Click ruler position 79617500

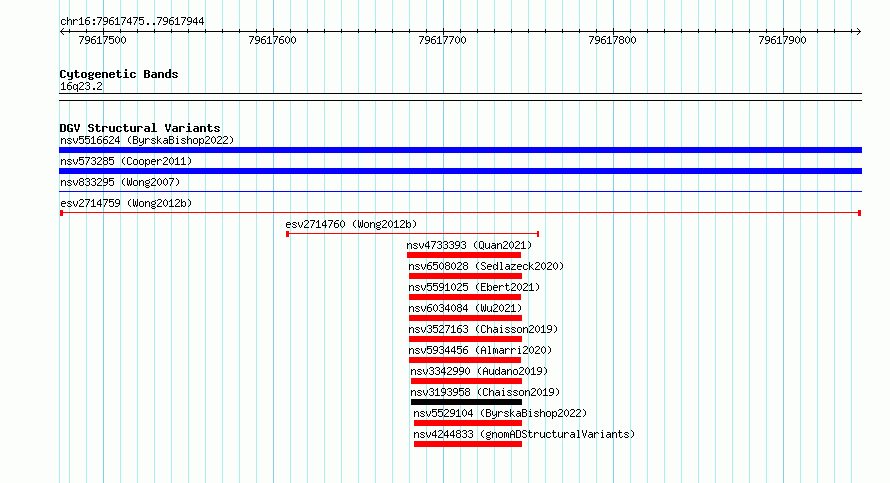(x=102, y=40)
